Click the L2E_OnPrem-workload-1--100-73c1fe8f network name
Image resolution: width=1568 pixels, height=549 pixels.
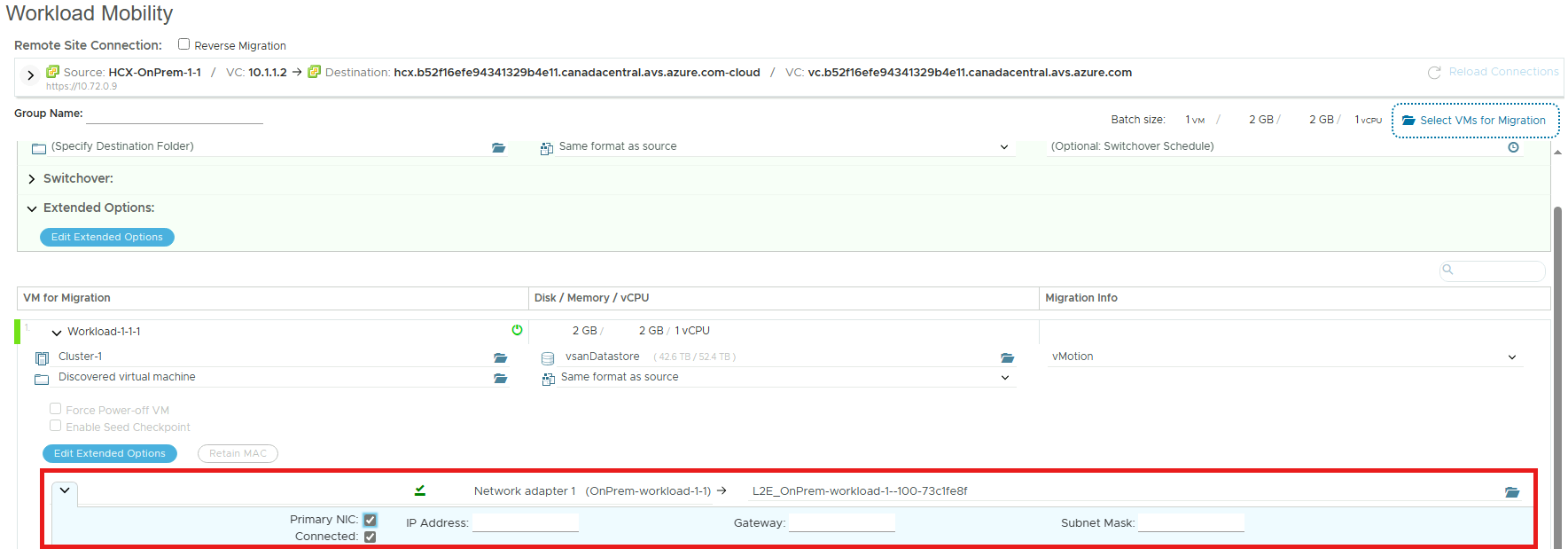(860, 490)
